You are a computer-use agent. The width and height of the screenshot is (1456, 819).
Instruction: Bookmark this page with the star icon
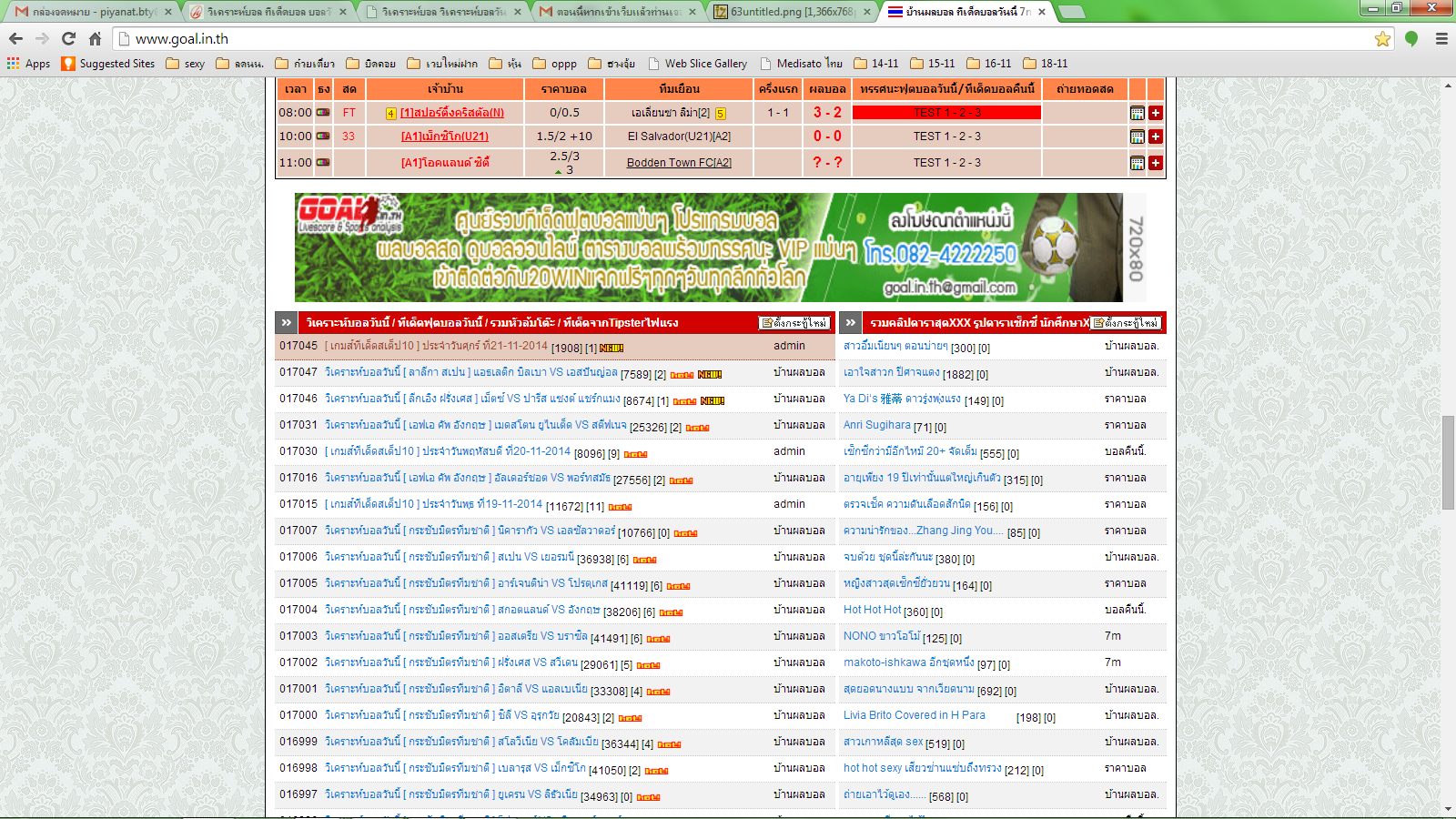1382,38
